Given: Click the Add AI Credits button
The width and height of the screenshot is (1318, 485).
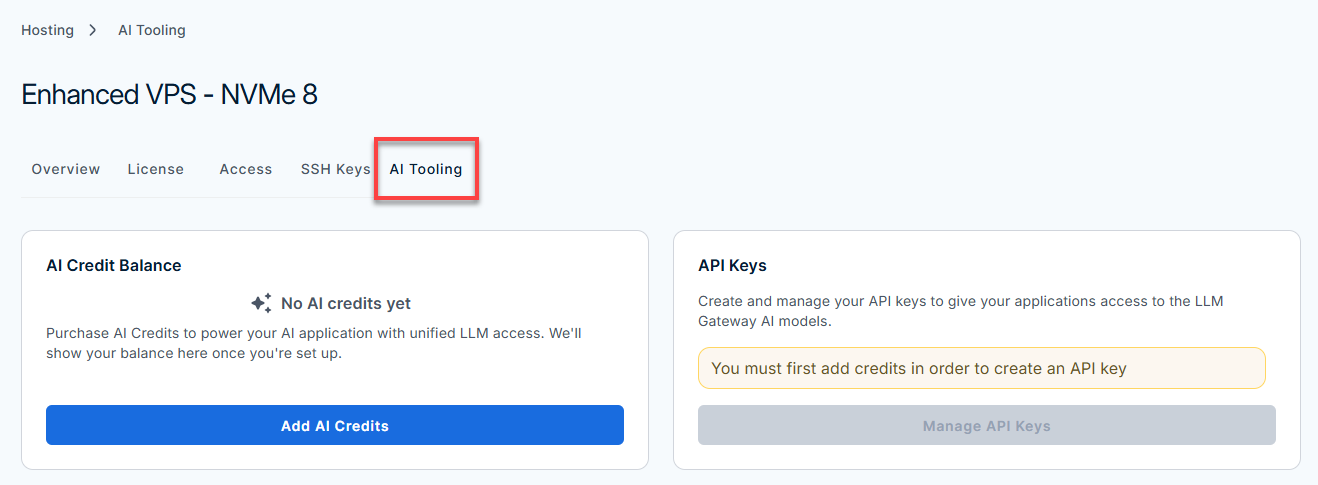Looking at the screenshot, I should (x=335, y=425).
